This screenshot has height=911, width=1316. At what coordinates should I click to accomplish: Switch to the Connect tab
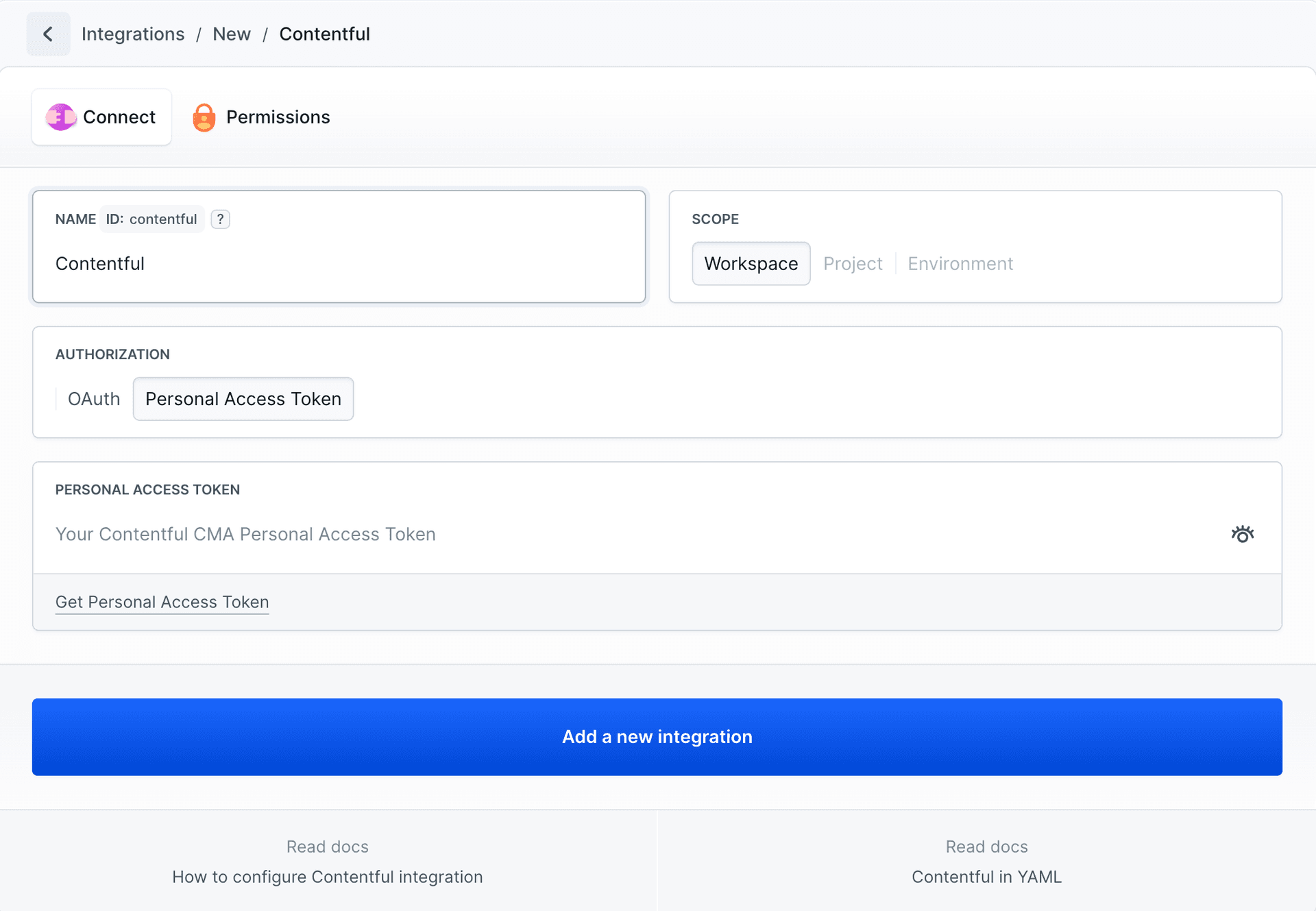coord(101,117)
